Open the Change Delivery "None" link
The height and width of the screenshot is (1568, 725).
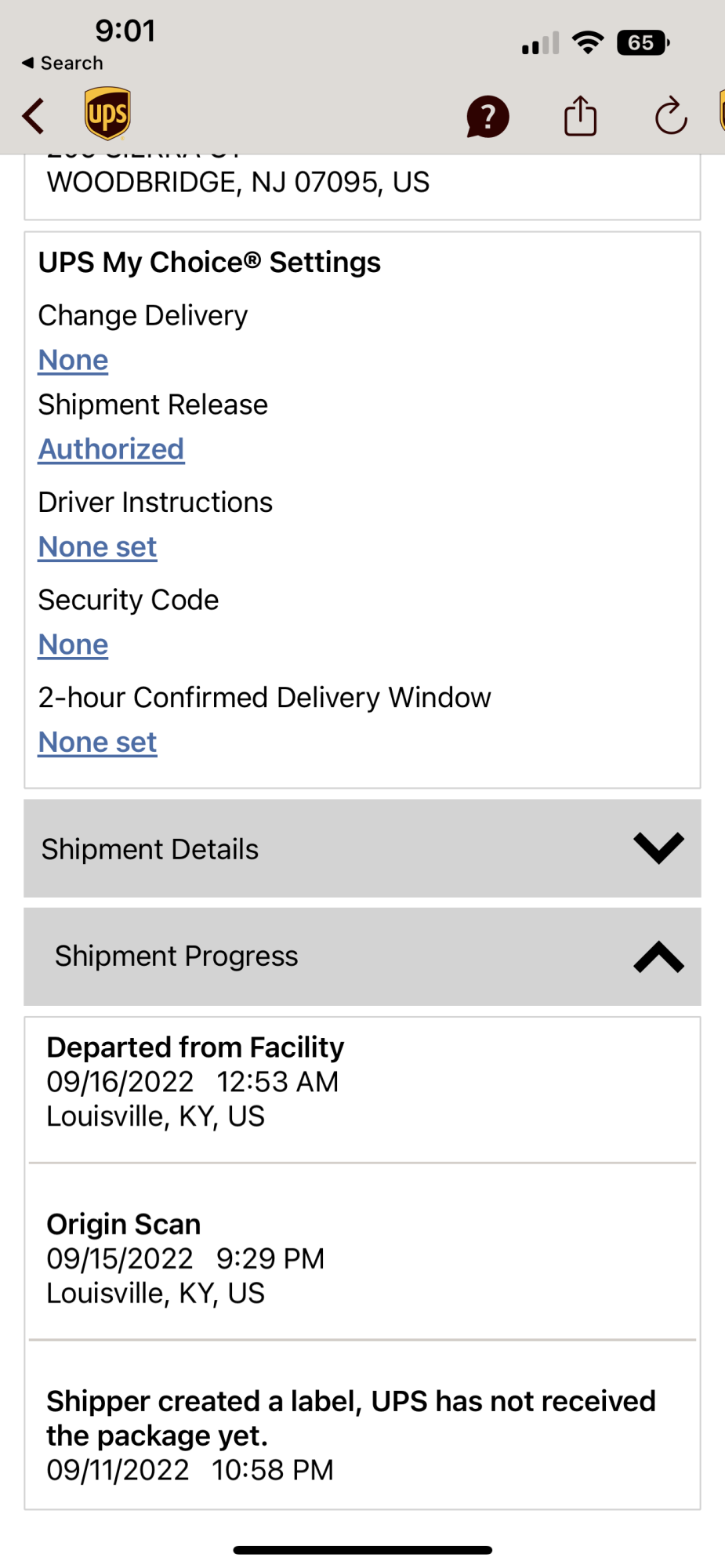[x=74, y=360]
